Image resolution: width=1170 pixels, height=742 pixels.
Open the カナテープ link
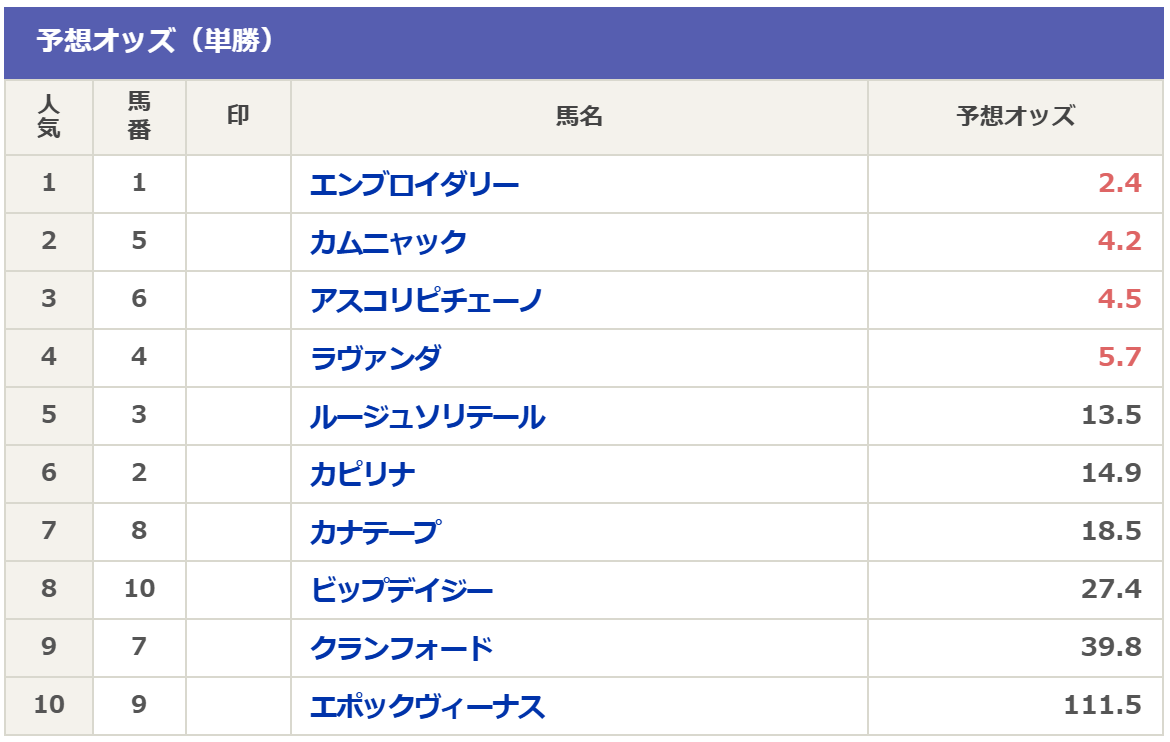[x=375, y=533]
